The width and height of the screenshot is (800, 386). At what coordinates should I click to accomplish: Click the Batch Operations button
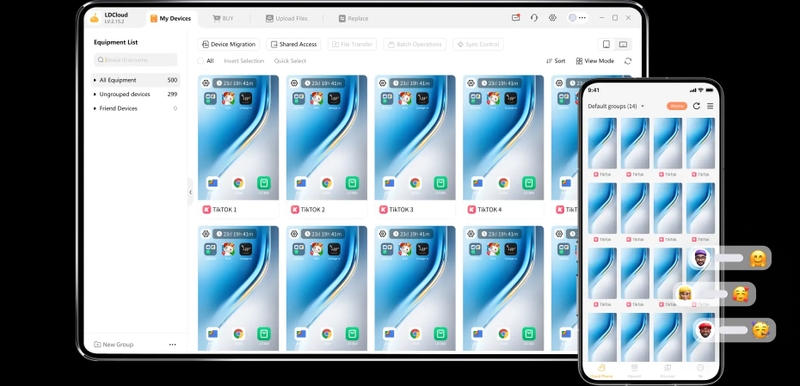[x=414, y=44]
